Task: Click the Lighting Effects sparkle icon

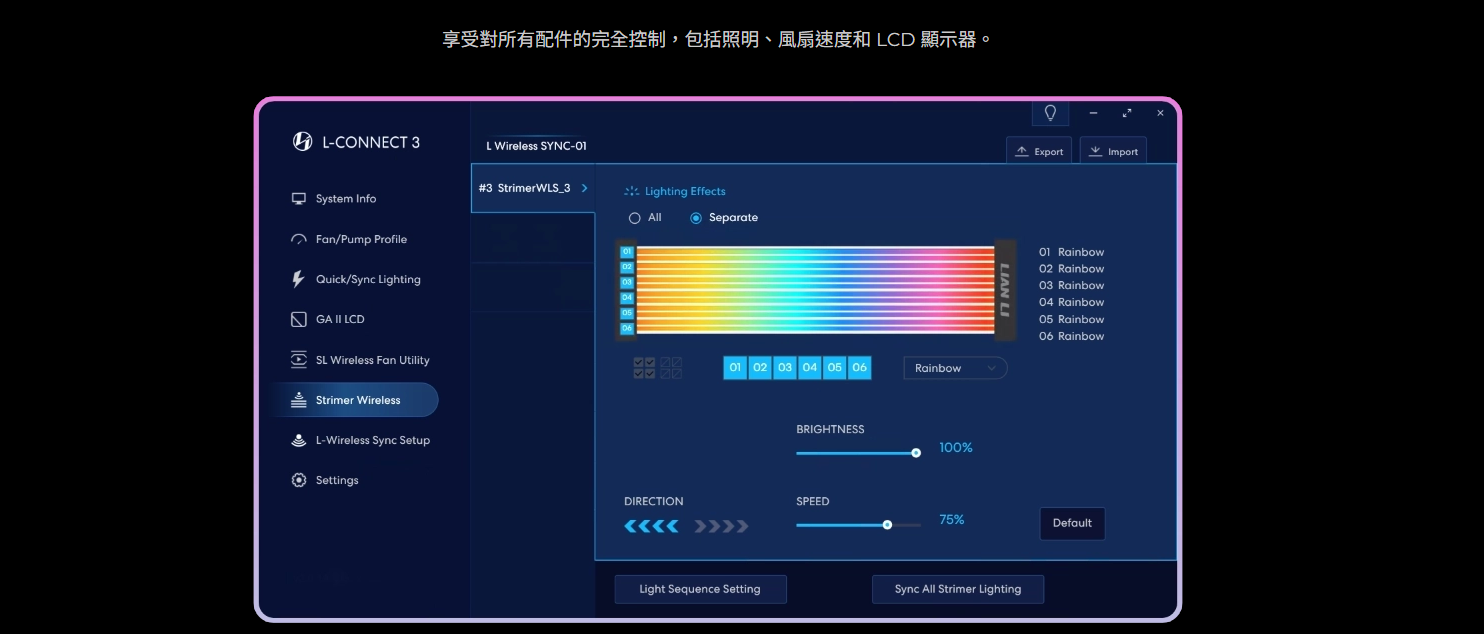Action: pos(631,191)
